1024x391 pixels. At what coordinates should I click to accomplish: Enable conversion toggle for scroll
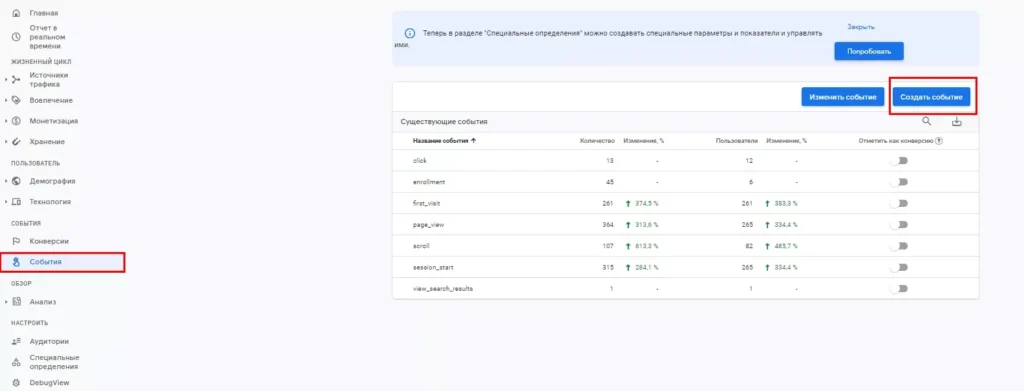(899, 246)
